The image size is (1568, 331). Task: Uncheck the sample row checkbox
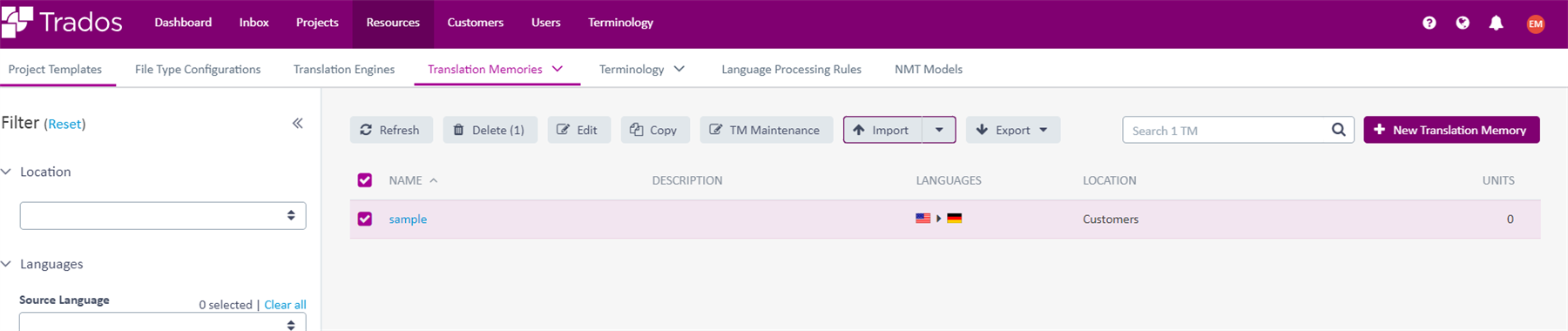(365, 219)
